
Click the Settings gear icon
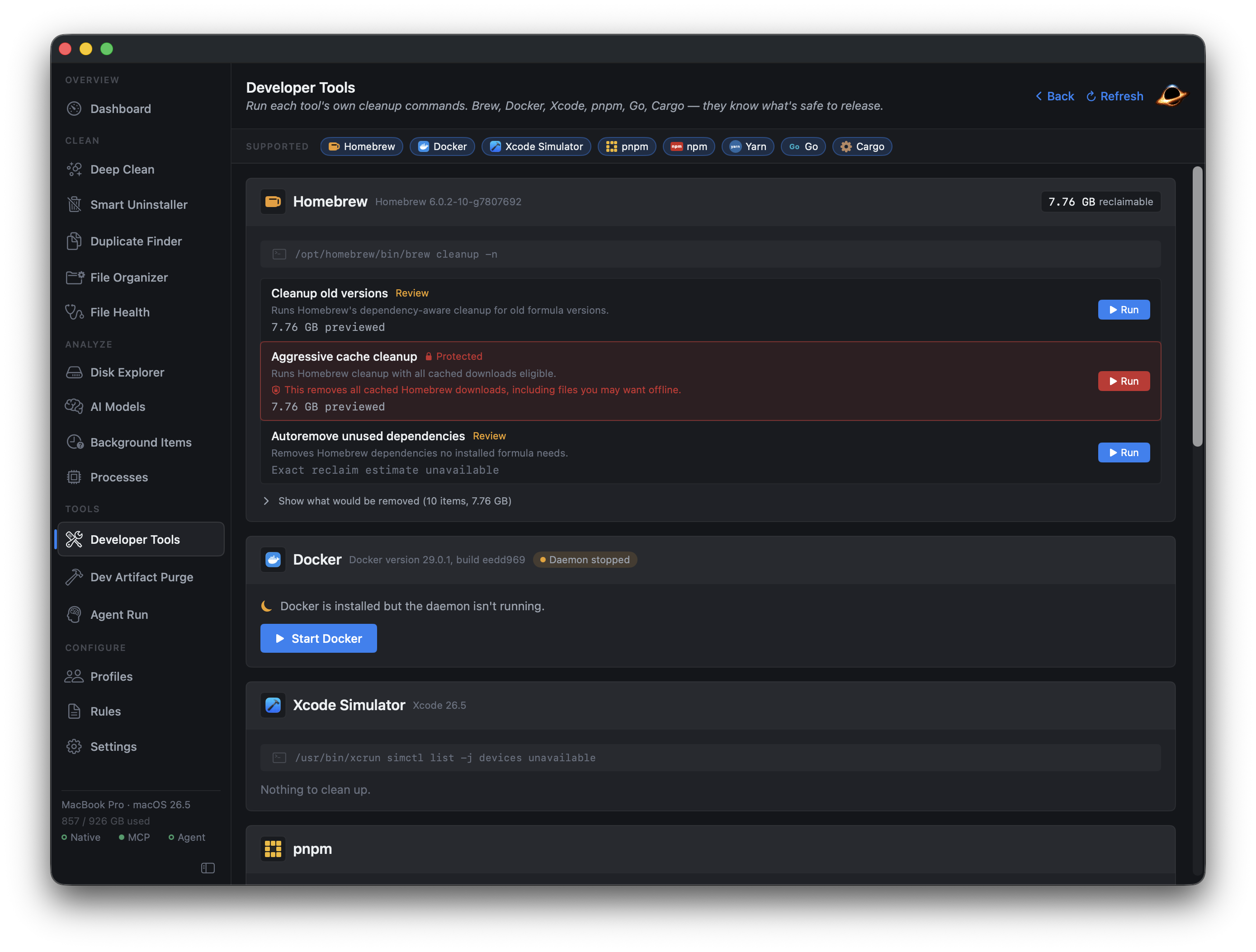point(75,746)
